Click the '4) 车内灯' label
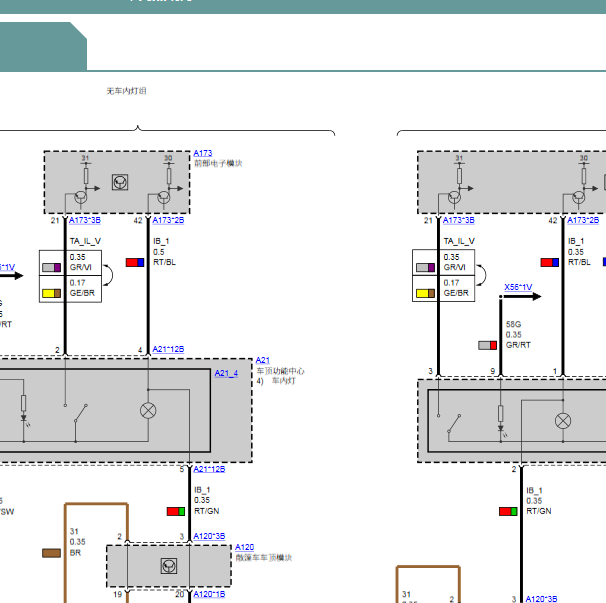Screen dimensions: 606x603 coord(276,381)
